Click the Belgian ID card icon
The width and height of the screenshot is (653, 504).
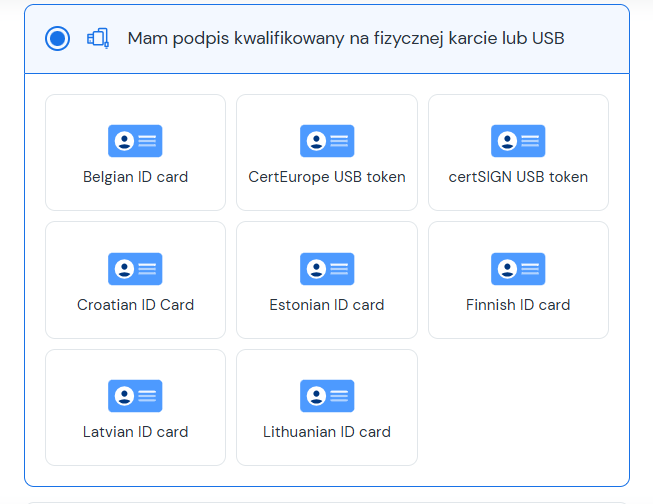pos(135,141)
